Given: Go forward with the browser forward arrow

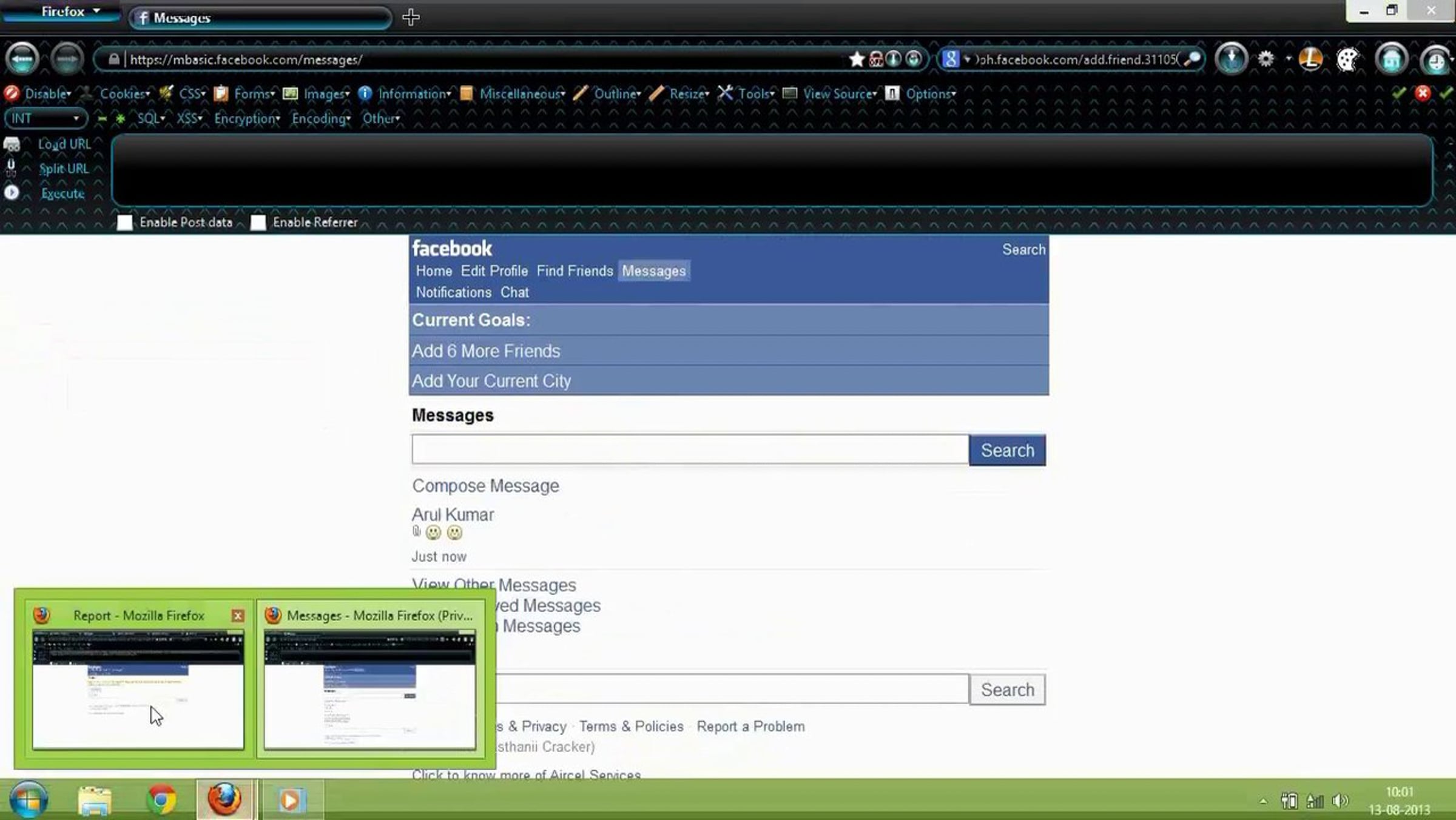Looking at the screenshot, I should pyautogui.click(x=67, y=59).
